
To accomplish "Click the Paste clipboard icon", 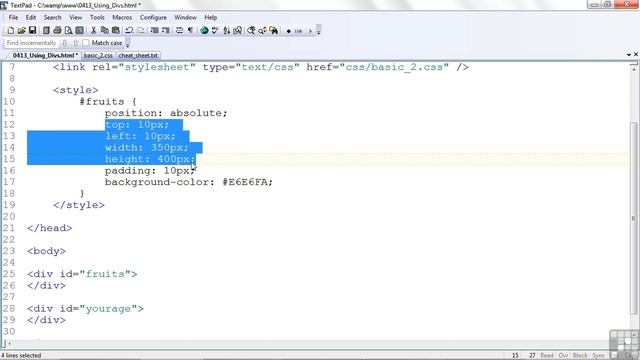I will pyautogui.click(x=116, y=31).
